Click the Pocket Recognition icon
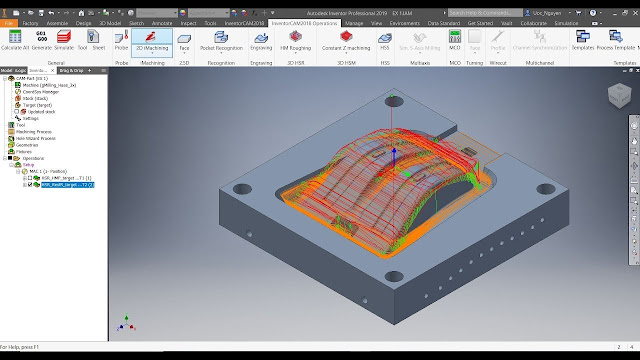This screenshot has height=360, width=640. click(221, 37)
